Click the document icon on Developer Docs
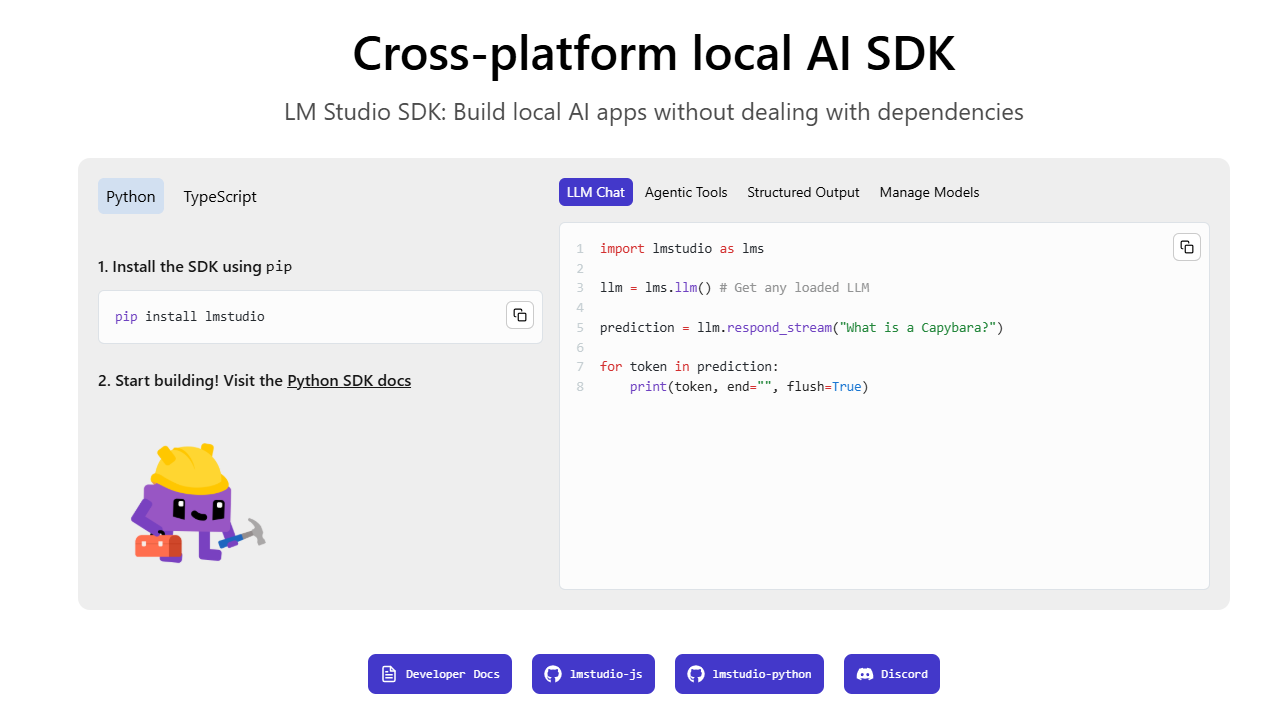 [389, 674]
